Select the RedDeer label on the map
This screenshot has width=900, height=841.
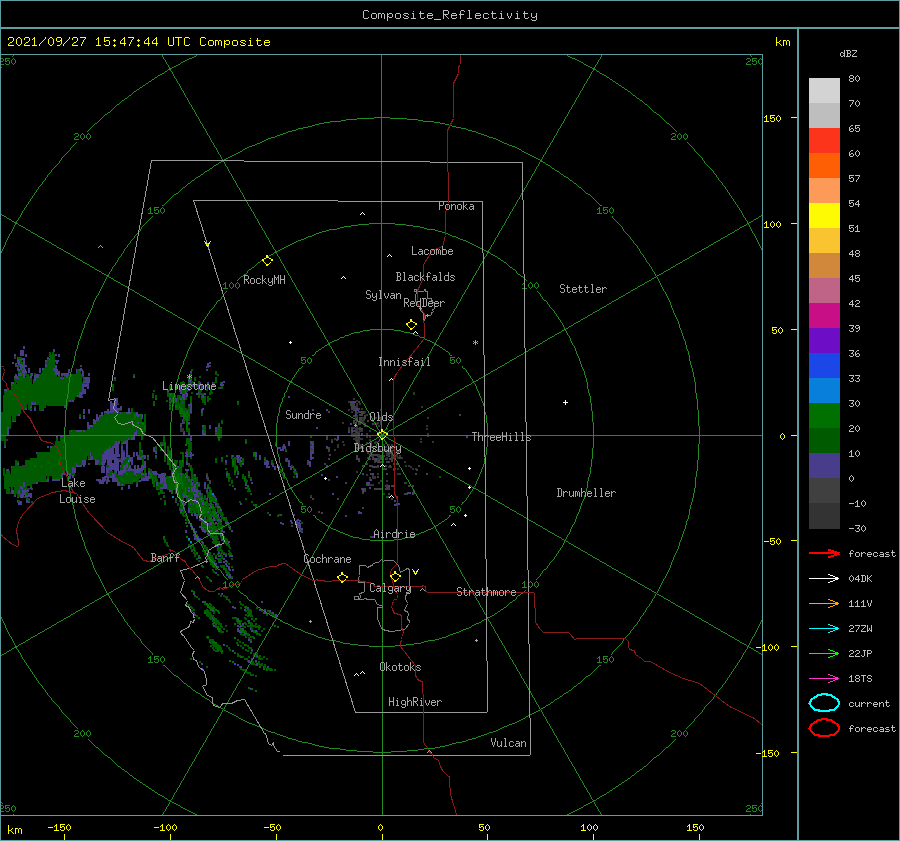(424, 303)
